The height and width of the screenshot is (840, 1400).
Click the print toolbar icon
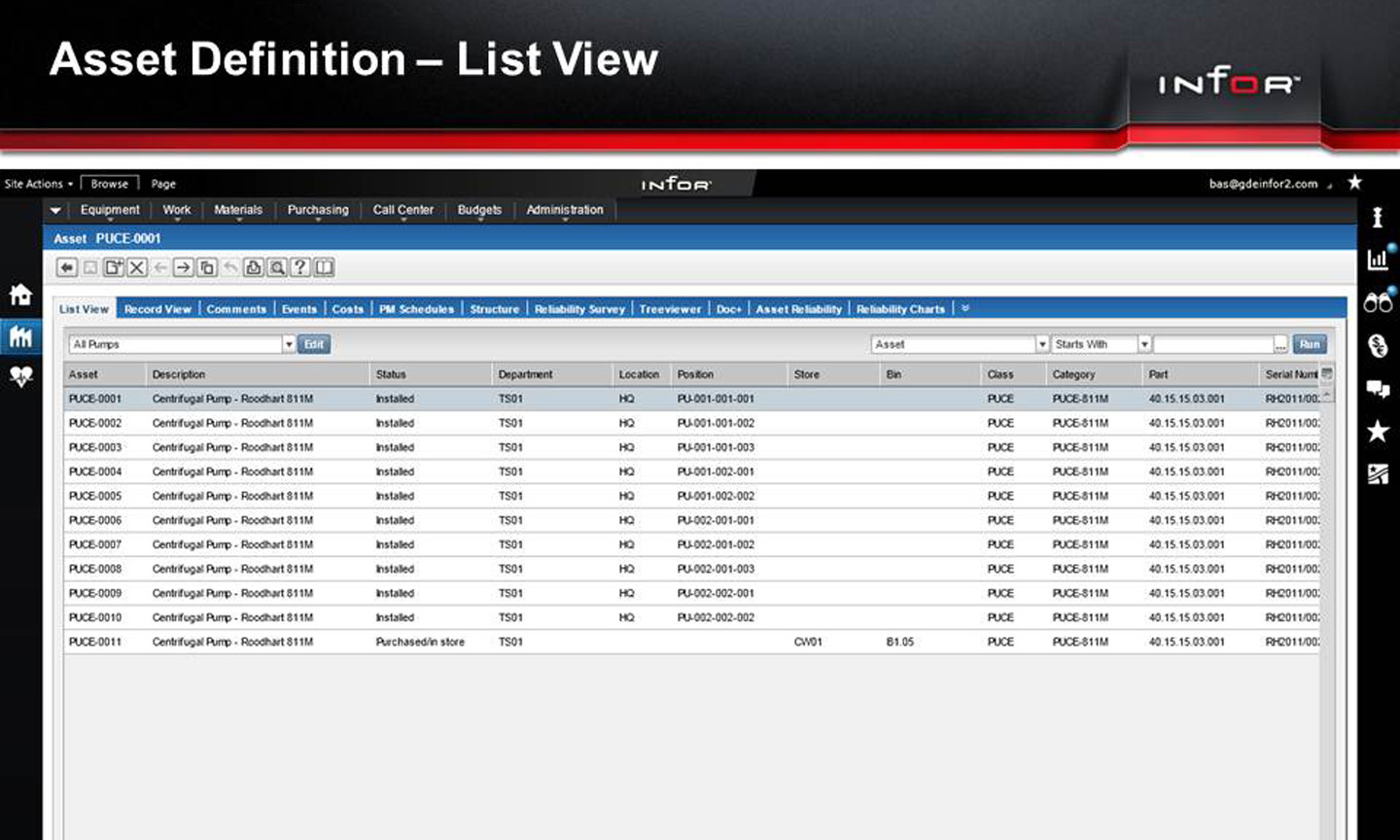(254, 267)
